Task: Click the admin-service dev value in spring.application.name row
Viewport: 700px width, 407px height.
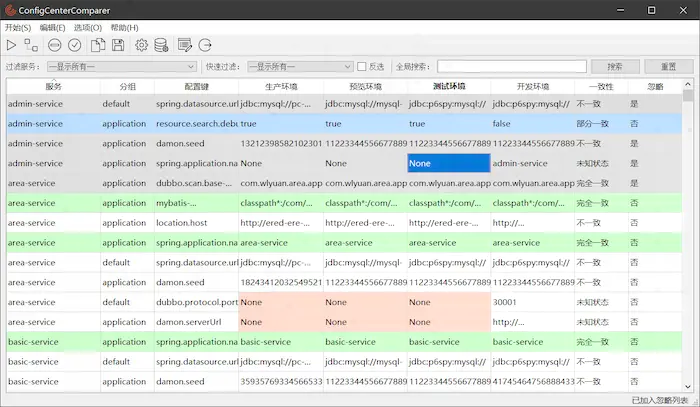Action: click(533, 163)
